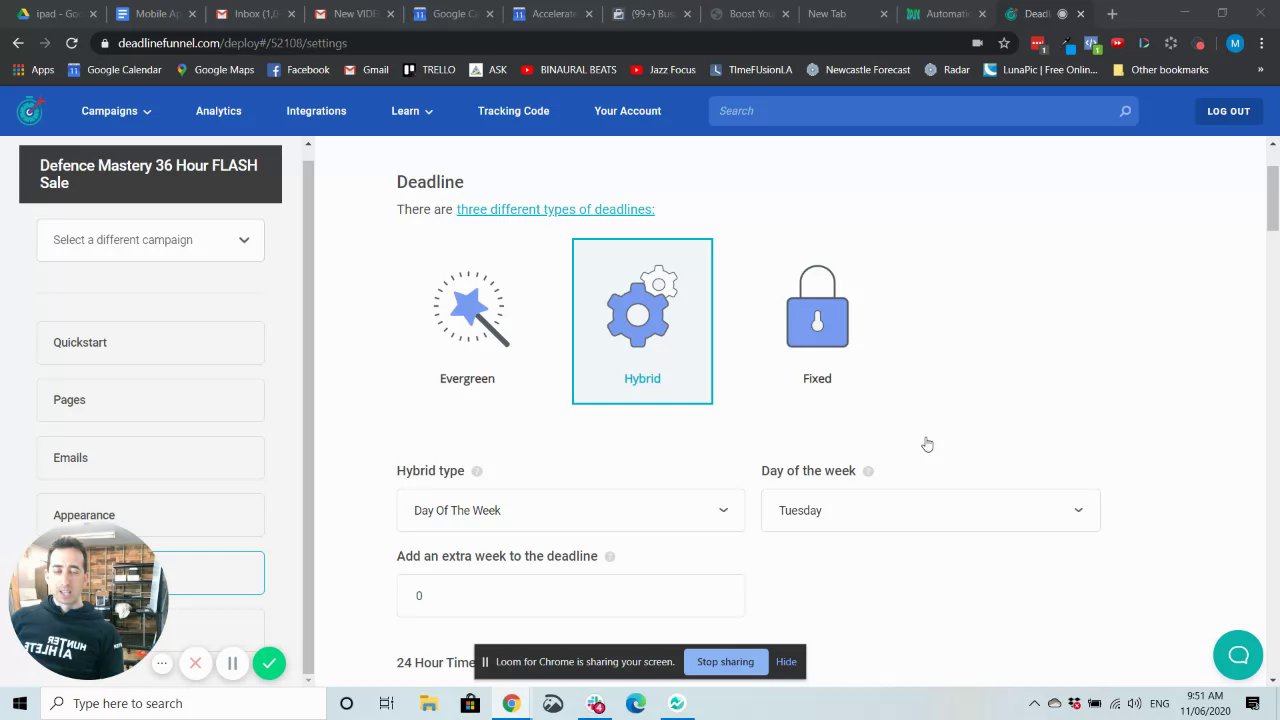Show help for Add an extra week

tap(610, 557)
